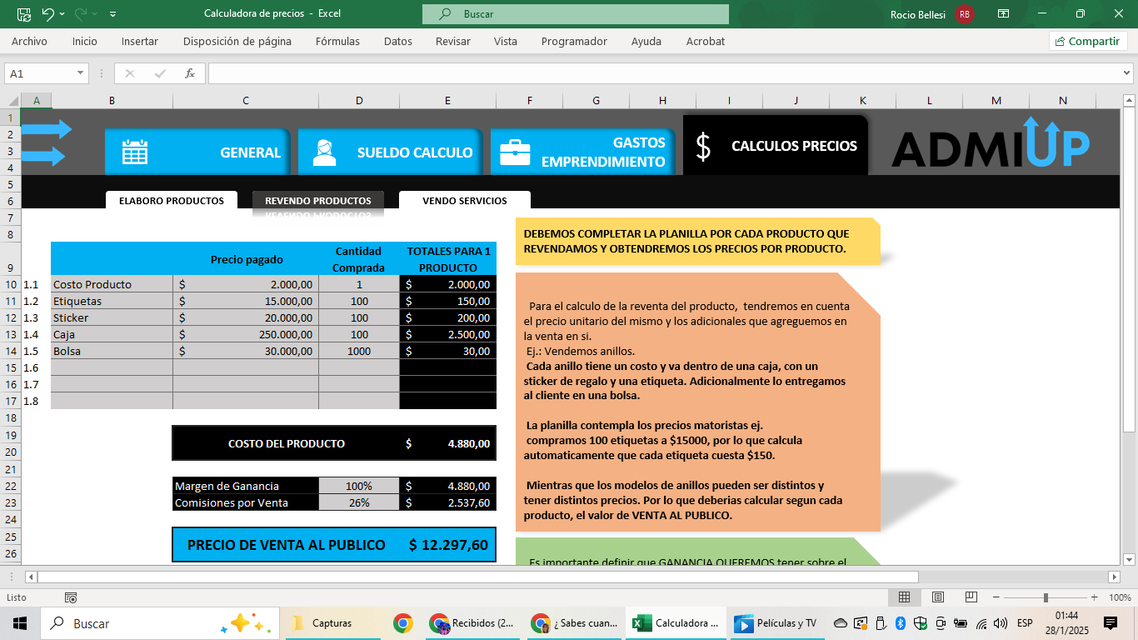Click the macro recording icon in status bar

[71, 597]
